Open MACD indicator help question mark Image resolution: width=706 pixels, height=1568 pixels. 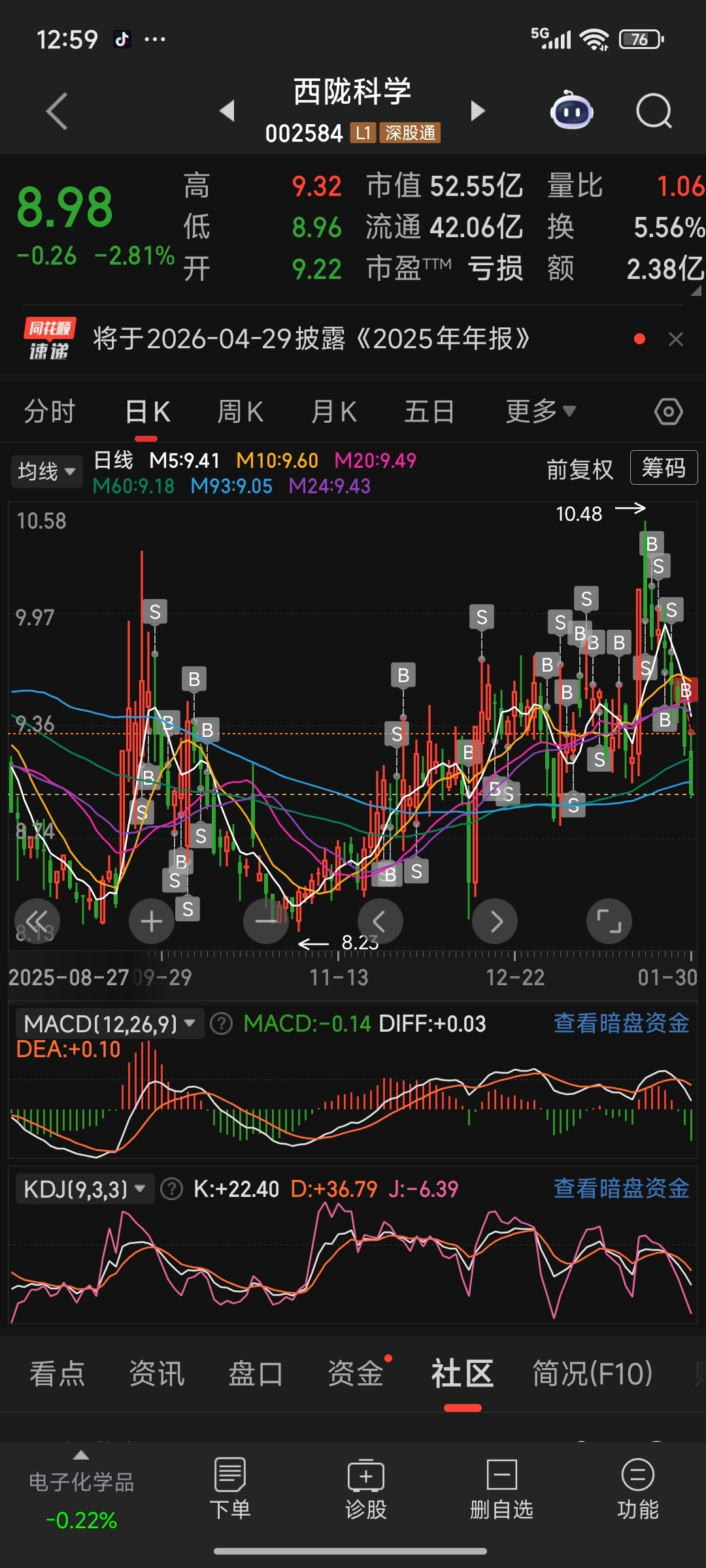click(x=222, y=1024)
